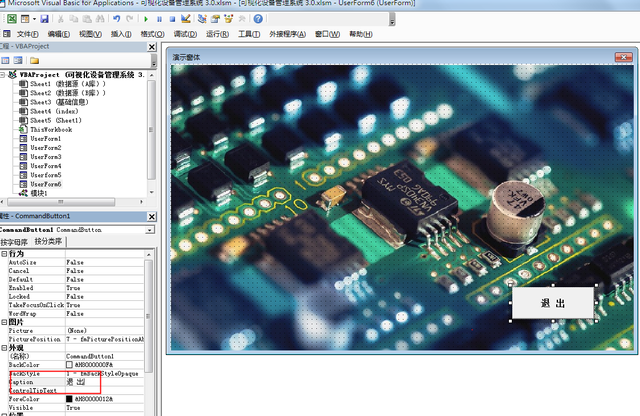Run the macro with green play icon
This screenshot has width=640, height=416.
point(146,19)
